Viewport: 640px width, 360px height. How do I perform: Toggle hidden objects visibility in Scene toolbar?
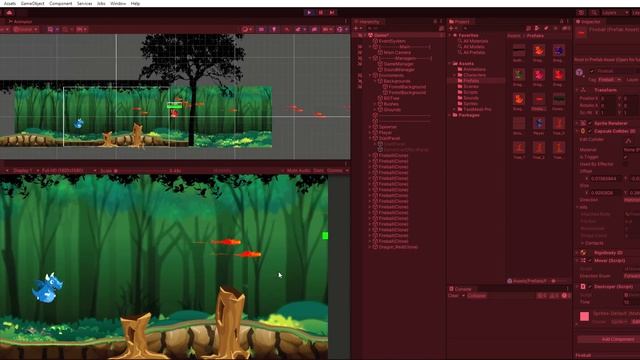(x=314, y=29)
